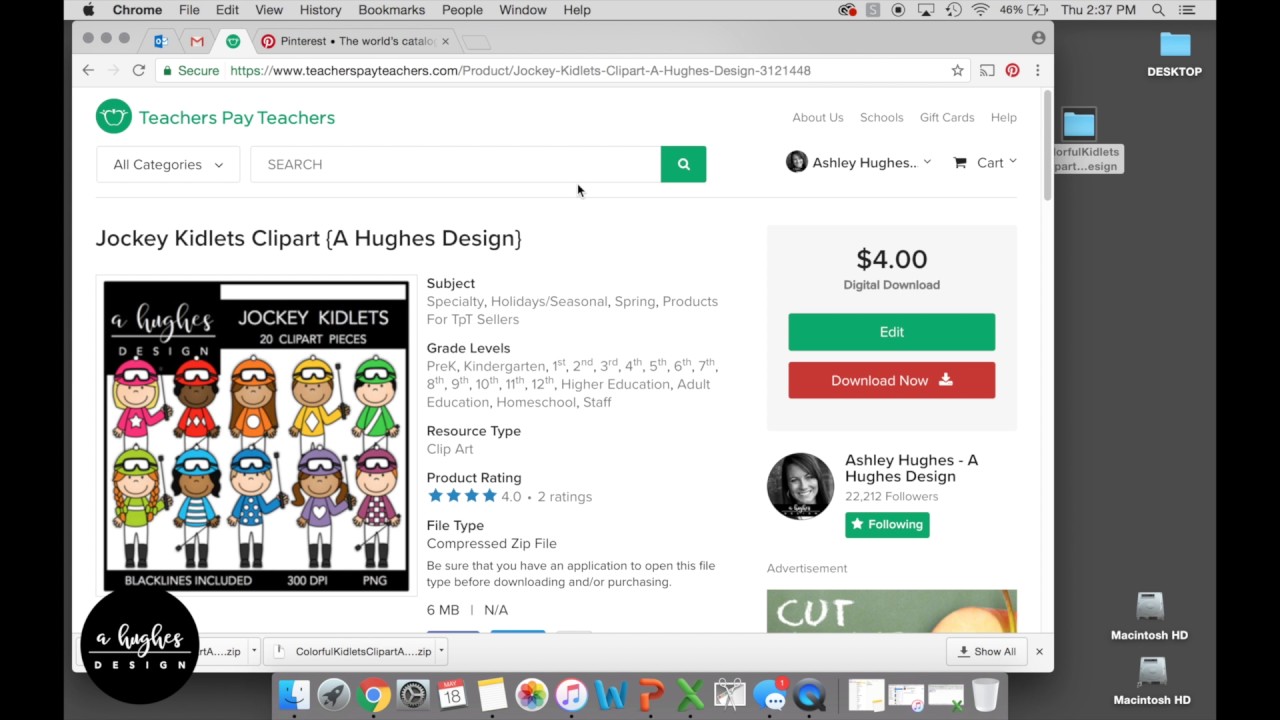The width and height of the screenshot is (1280, 720).
Task: Open Launchpad rocket in dock
Action: click(x=333, y=693)
